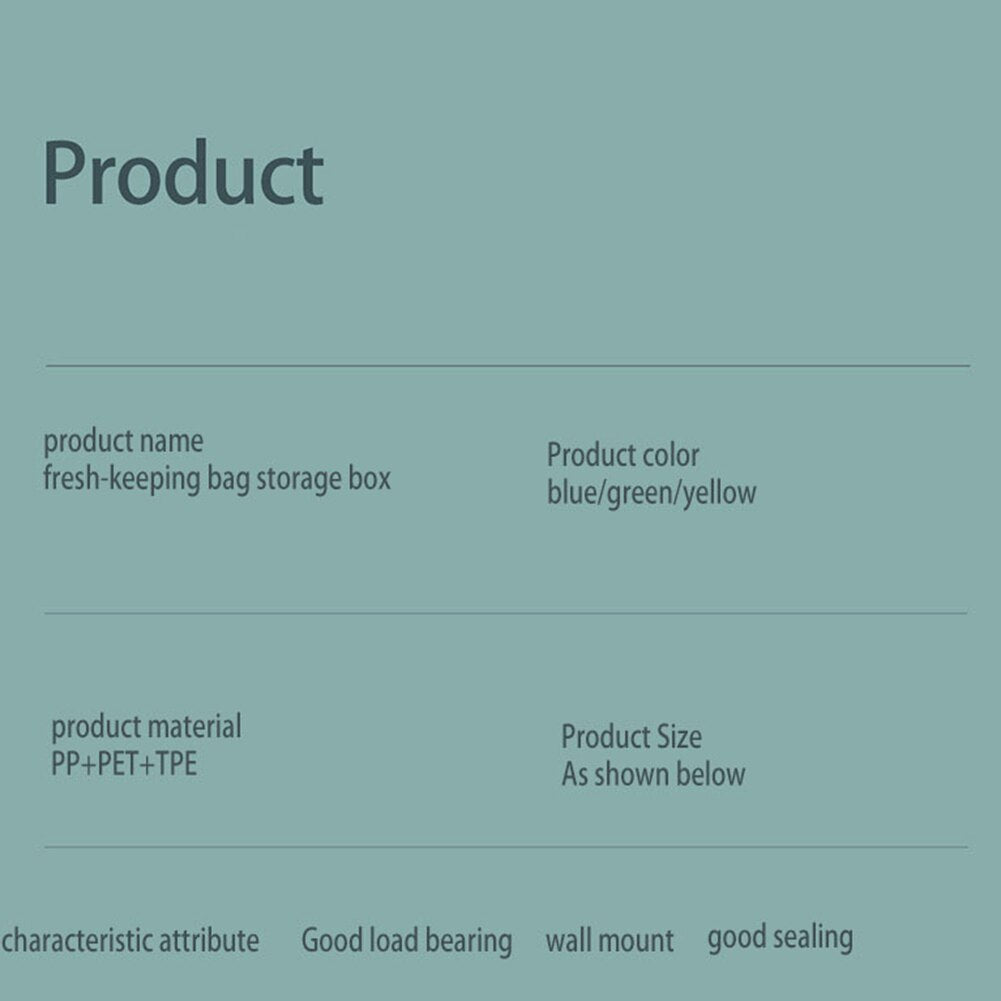Click the divider line above characteristic attribute
1001x1001 pixels.
(x=506, y=847)
